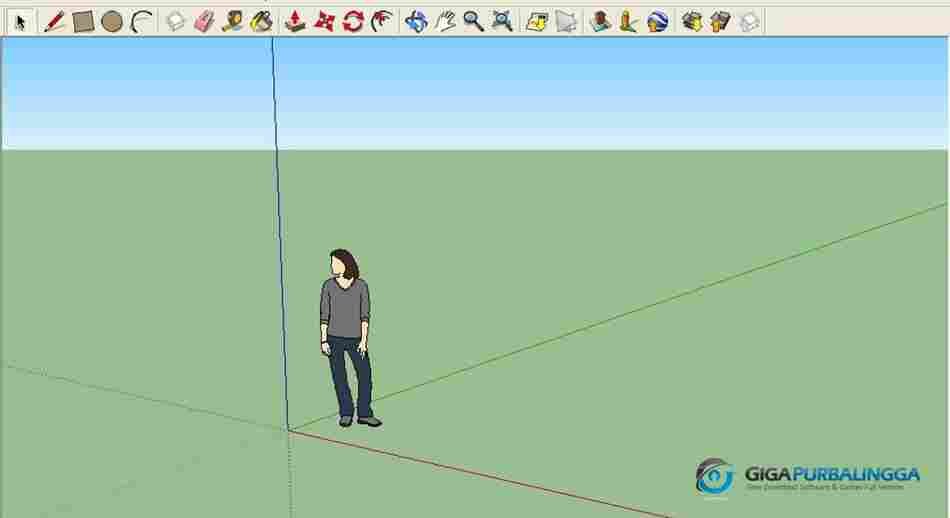
Task: Toggle the terrain display icon
Action: pos(566,22)
